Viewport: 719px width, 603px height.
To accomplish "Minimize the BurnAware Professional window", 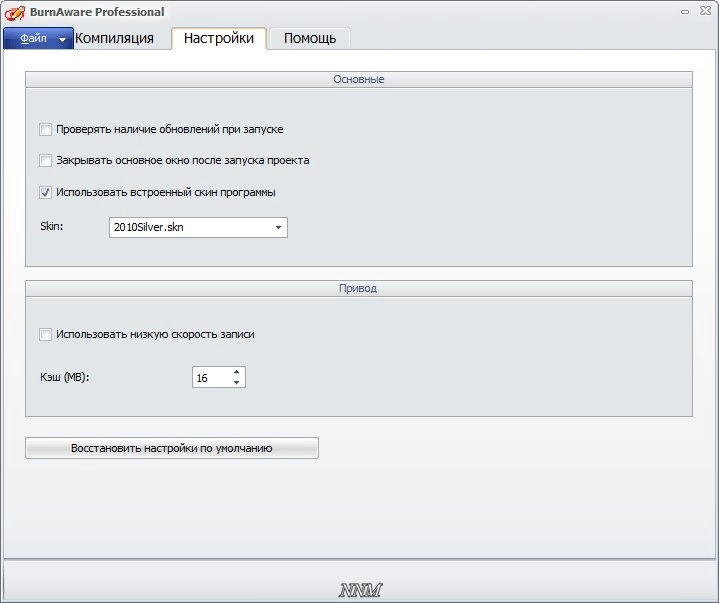I will coord(685,12).
